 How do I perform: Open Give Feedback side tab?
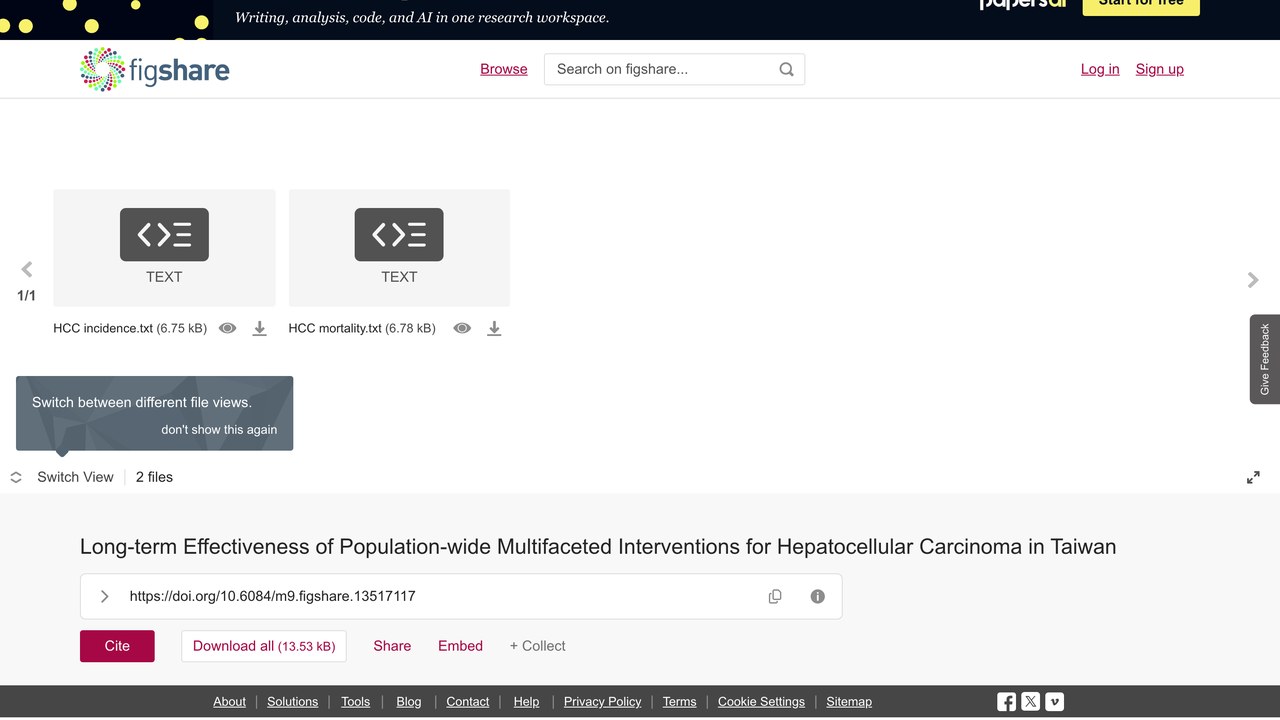pos(1265,359)
